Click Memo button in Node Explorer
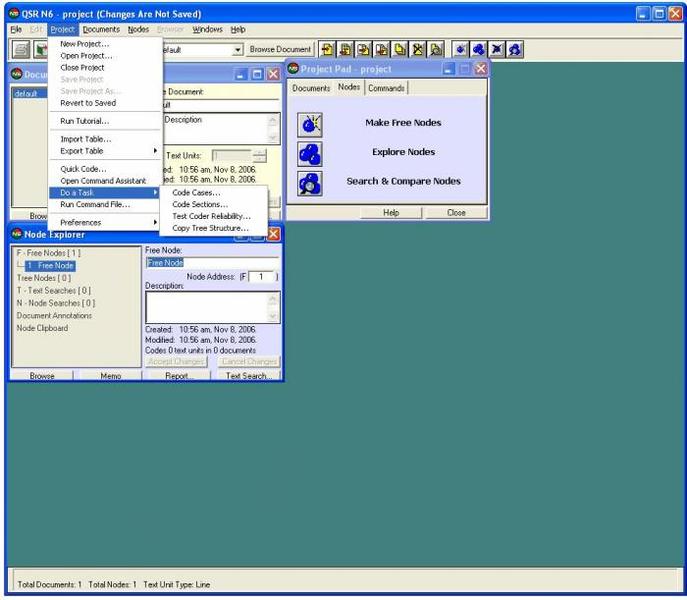The width and height of the screenshot is (687, 600). coord(110,376)
